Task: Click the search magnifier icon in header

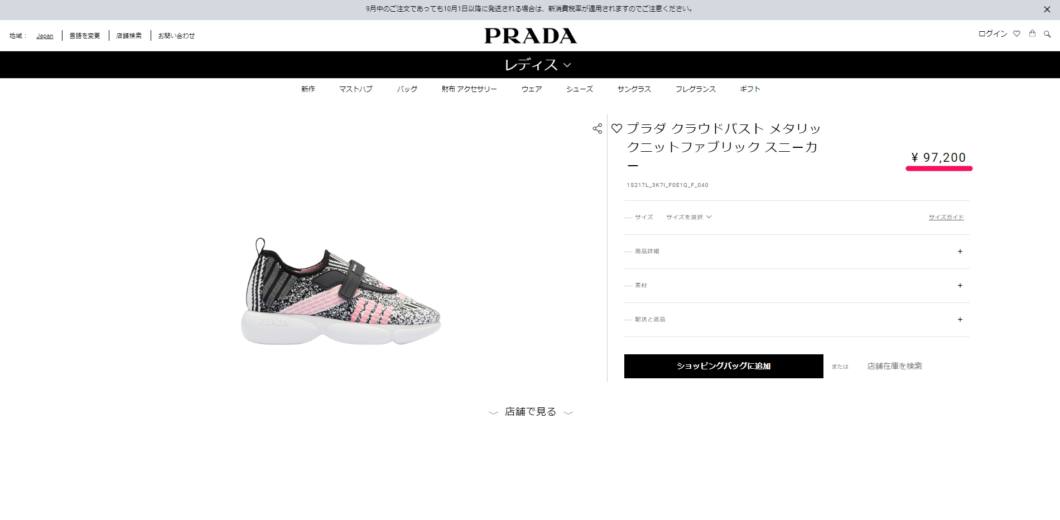Action: tap(1047, 34)
